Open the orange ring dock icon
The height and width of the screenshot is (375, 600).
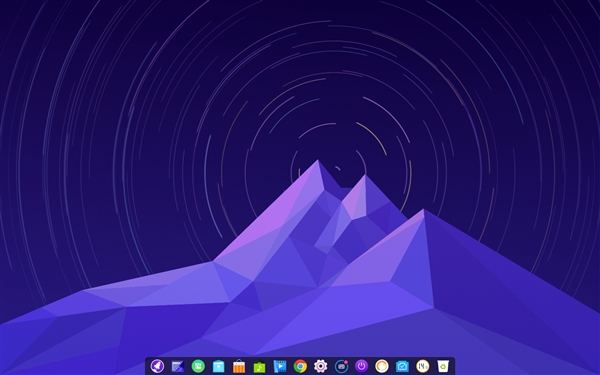click(382, 366)
